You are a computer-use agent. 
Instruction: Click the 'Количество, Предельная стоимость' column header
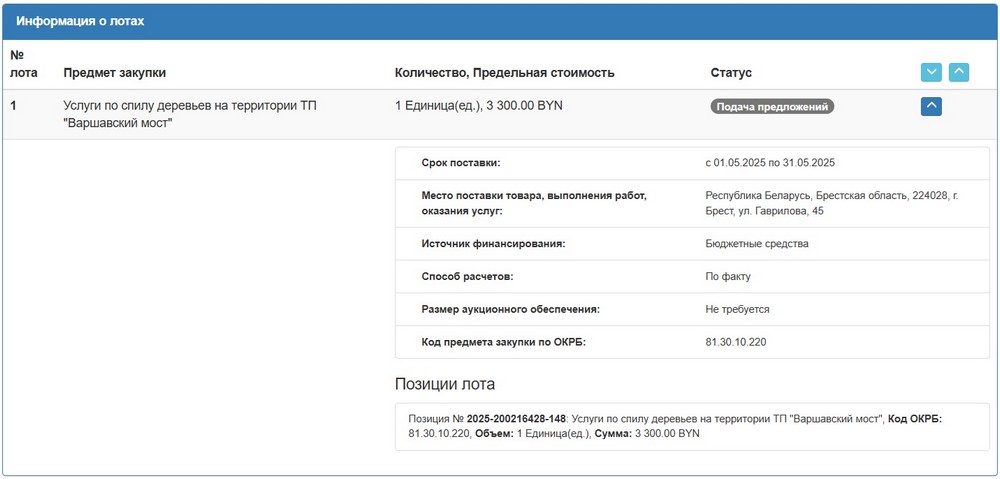(504, 73)
